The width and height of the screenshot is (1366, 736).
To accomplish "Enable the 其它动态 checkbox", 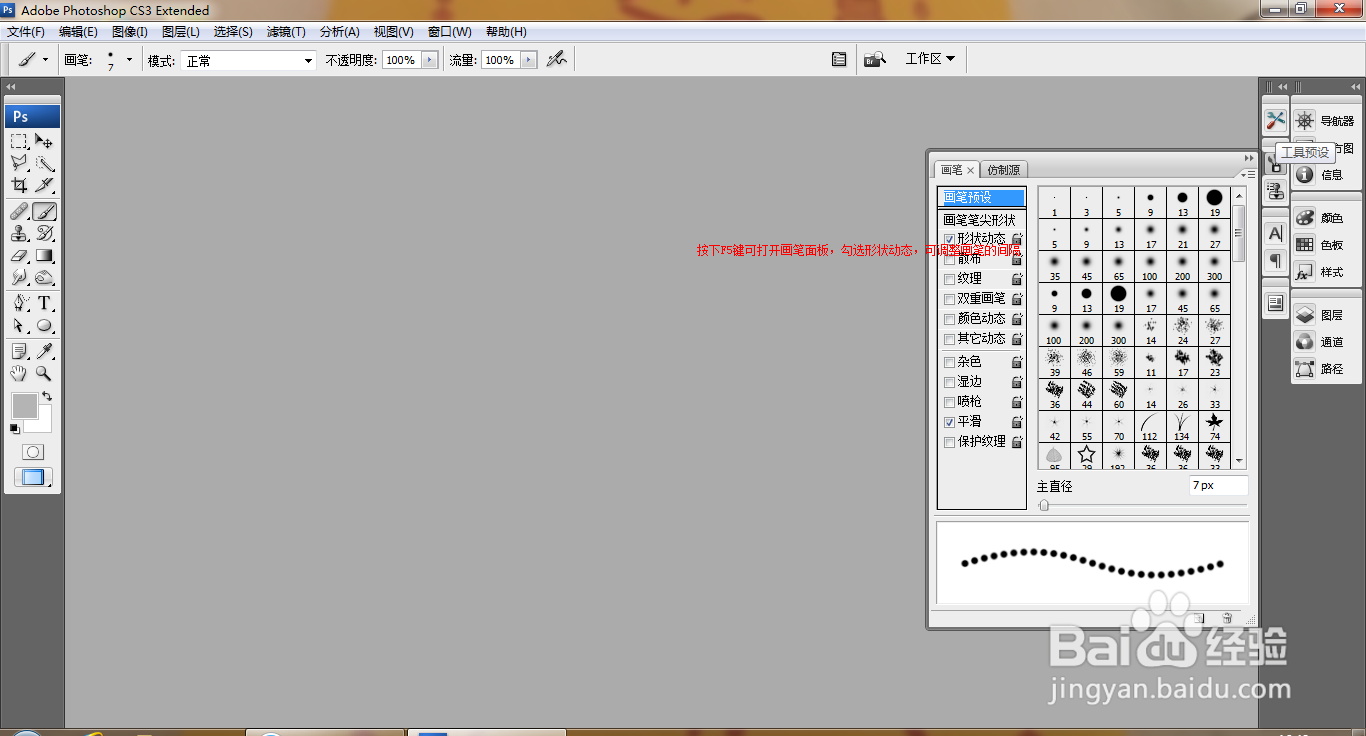I will (x=949, y=339).
